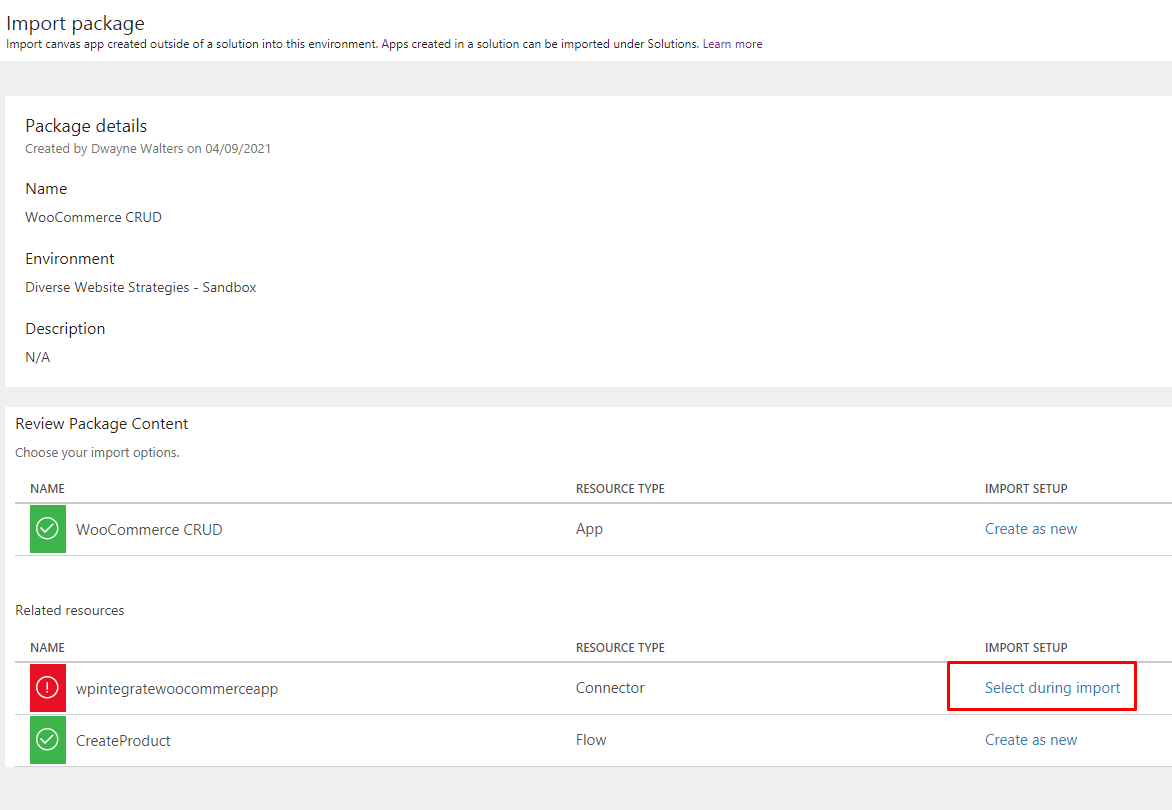Click the App resource type cell
Viewport: 1172px width, 810px height.
[x=589, y=529]
